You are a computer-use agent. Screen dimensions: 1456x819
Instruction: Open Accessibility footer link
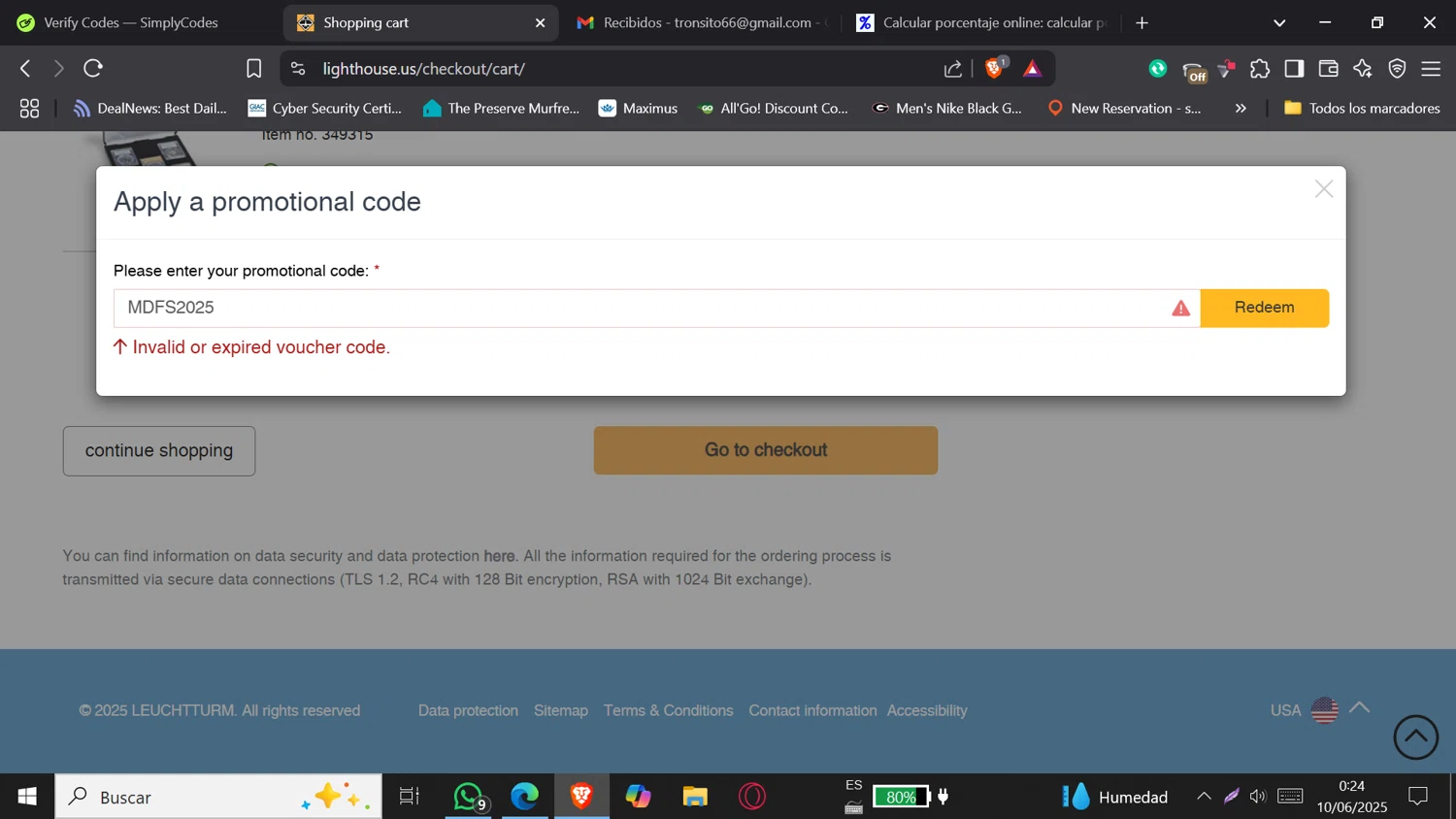click(x=927, y=710)
